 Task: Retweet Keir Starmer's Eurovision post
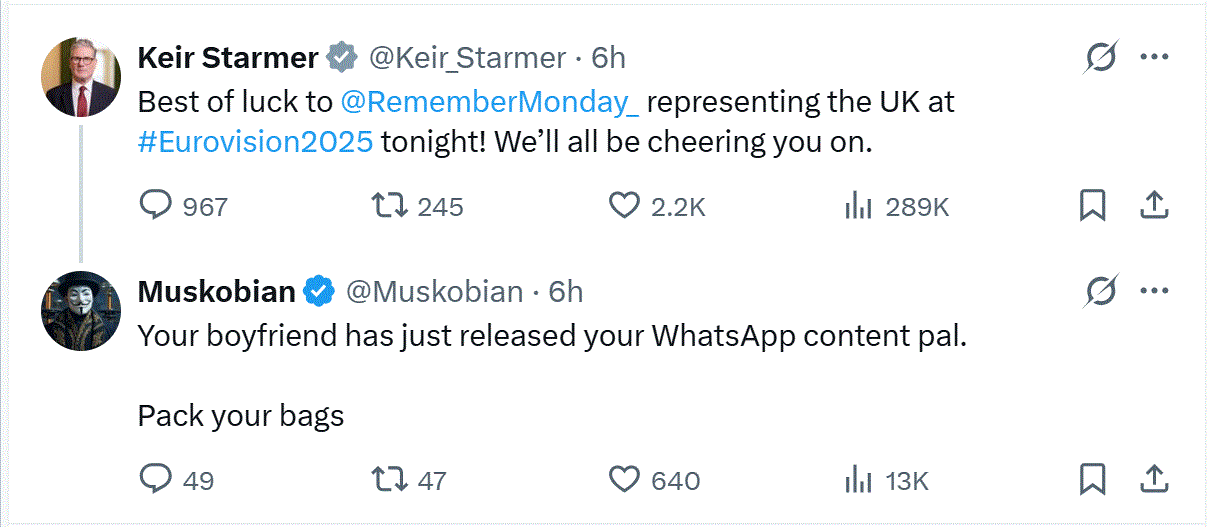pos(387,206)
